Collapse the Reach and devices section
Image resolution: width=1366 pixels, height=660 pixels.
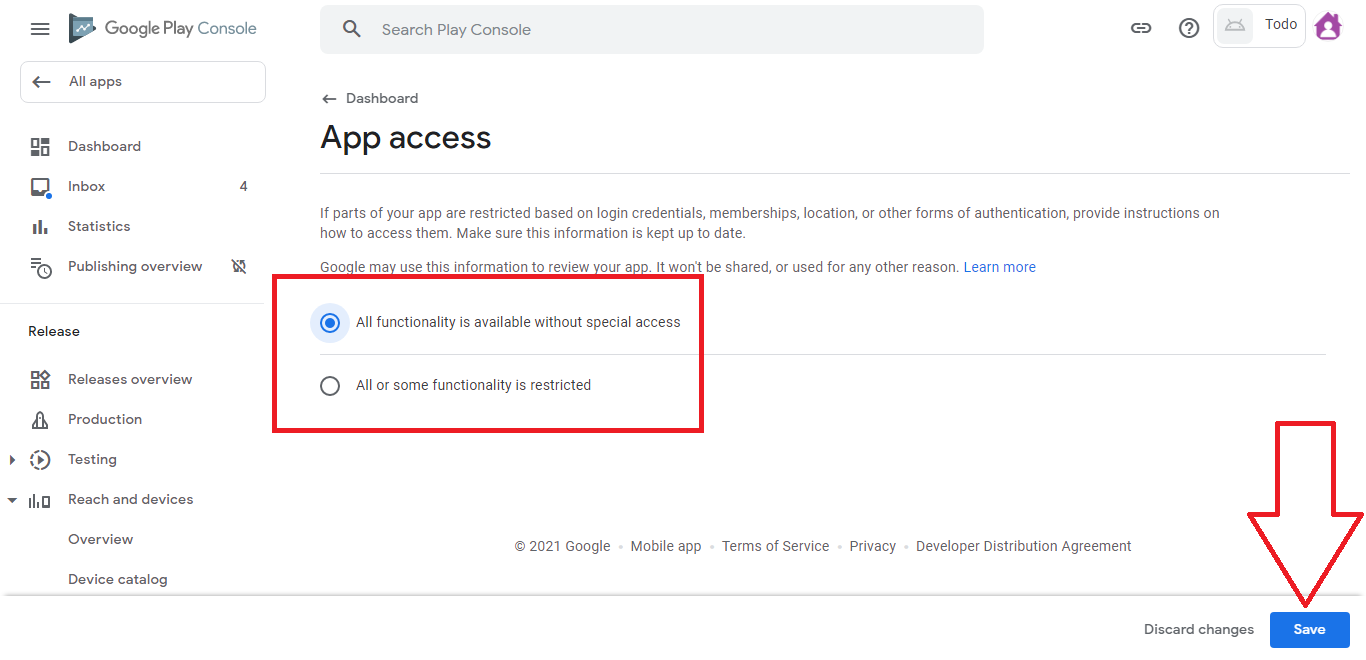pyautogui.click(x=13, y=500)
